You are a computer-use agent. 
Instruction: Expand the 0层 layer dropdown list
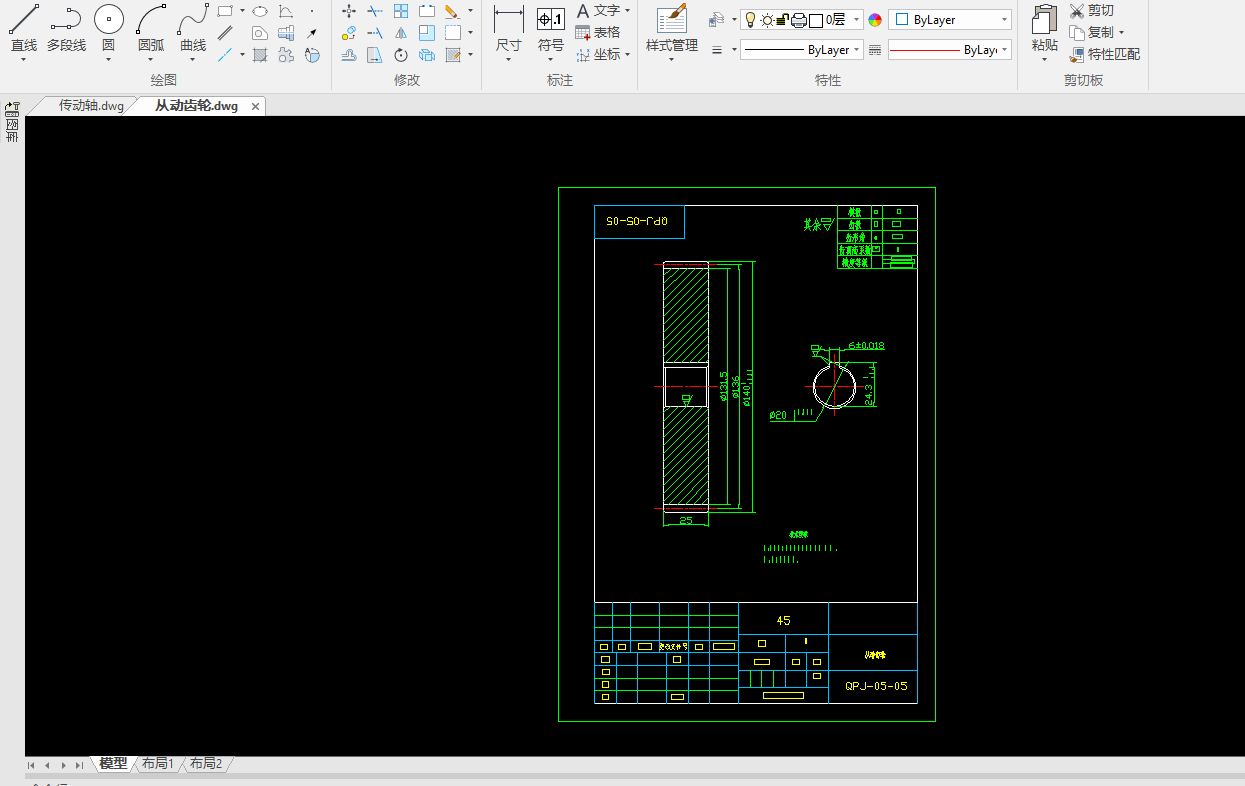(x=857, y=20)
